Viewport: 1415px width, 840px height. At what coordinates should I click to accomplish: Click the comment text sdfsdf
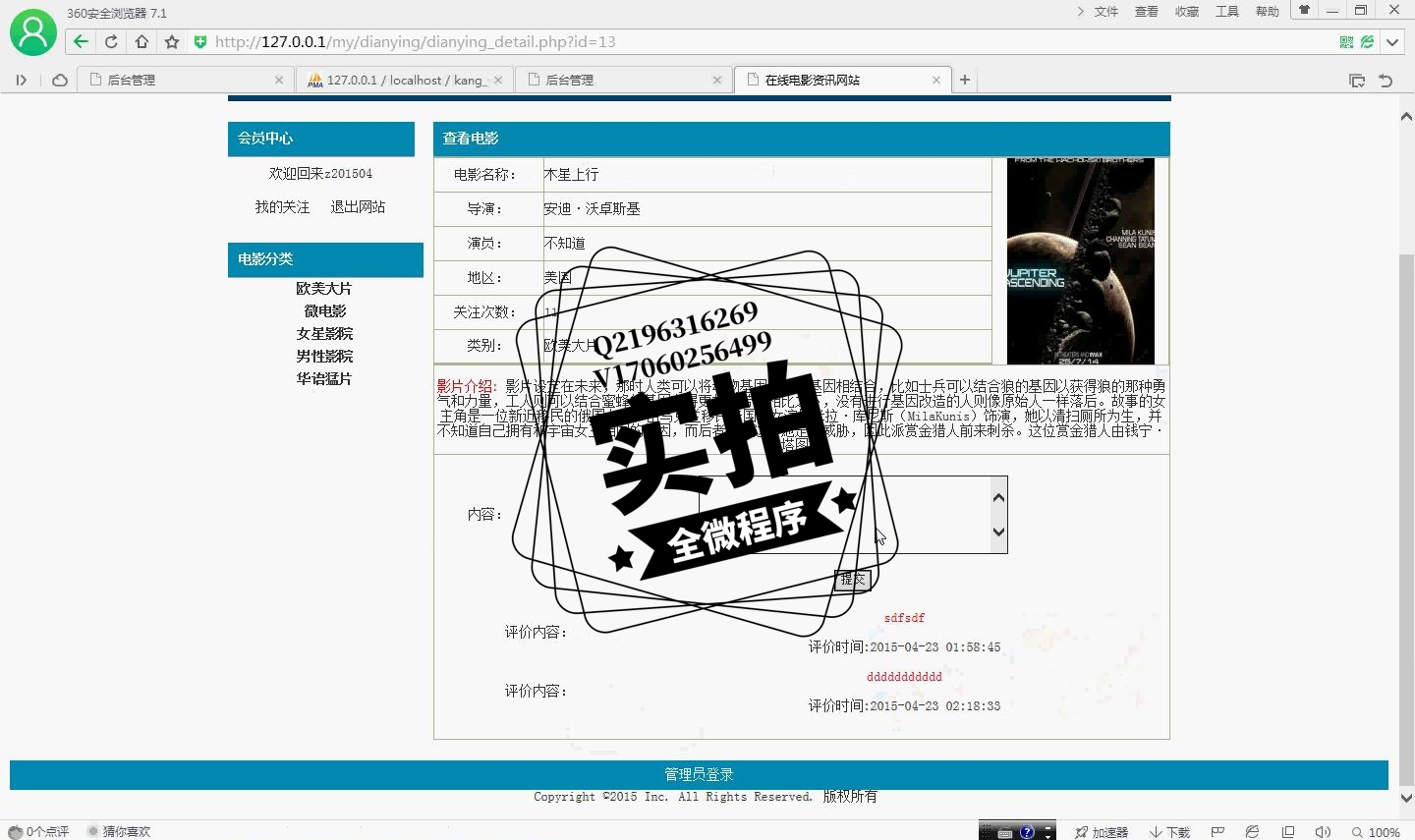pos(904,618)
